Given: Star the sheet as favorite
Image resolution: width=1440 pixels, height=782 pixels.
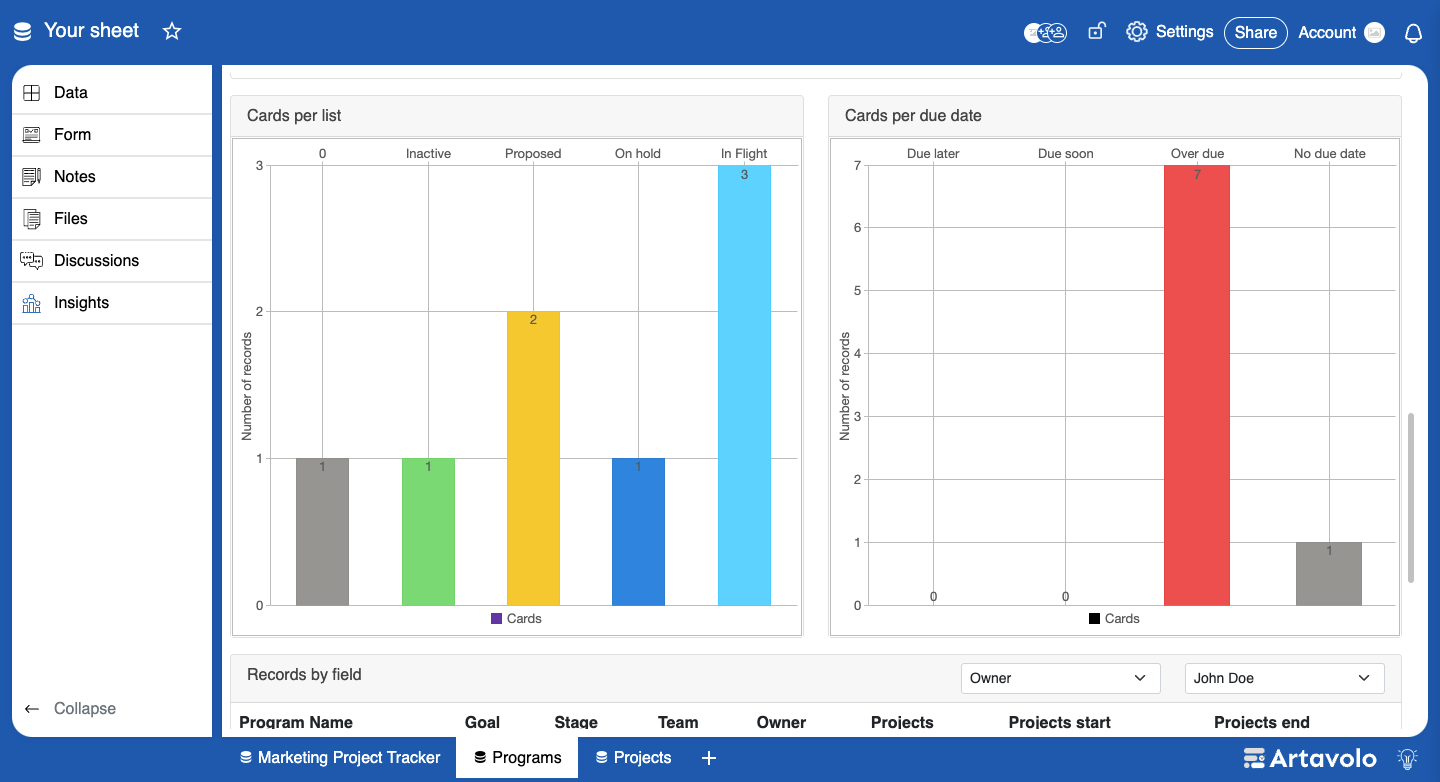Looking at the screenshot, I should pyautogui.click(x=172, y=31).
